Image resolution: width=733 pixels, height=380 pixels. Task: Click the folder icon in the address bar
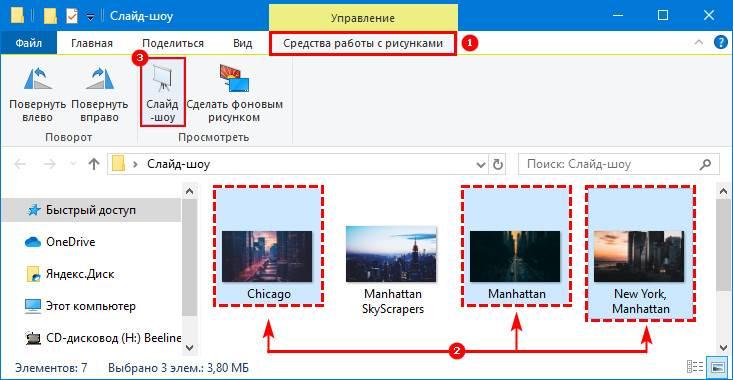(x=118, y=164)
